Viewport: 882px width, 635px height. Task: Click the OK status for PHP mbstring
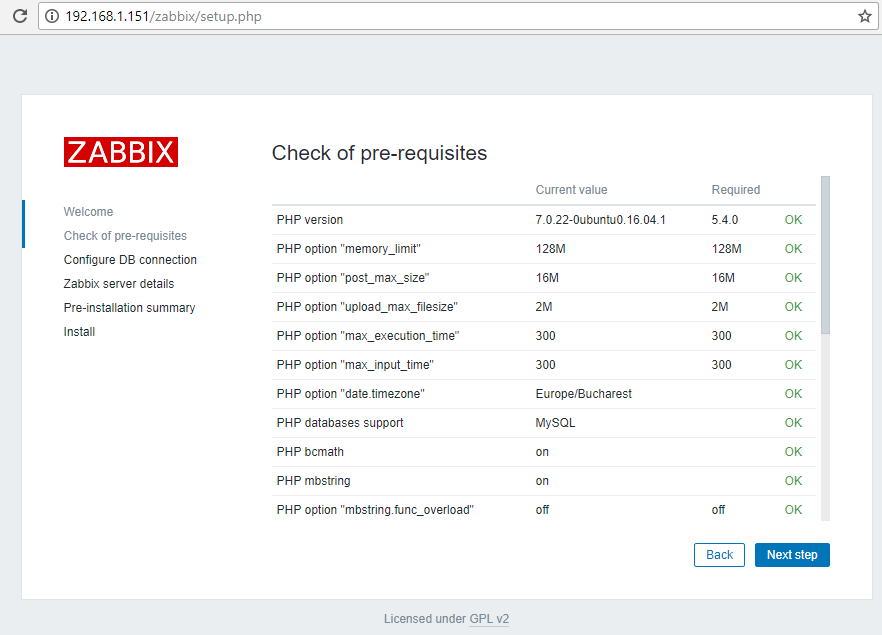pyautogui.click(x=793, y=480)
